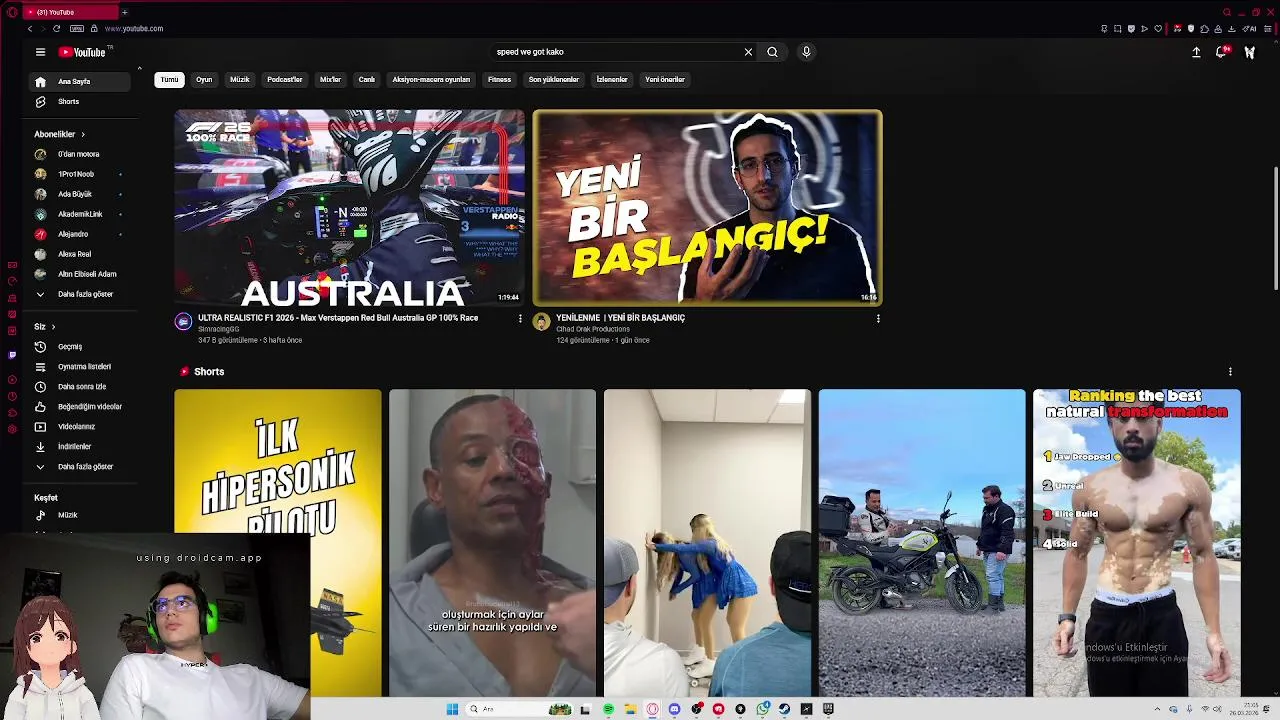
Task: Toggle the VPN badge in address bar
Action: pyautogui.click(x=77, y=28)
